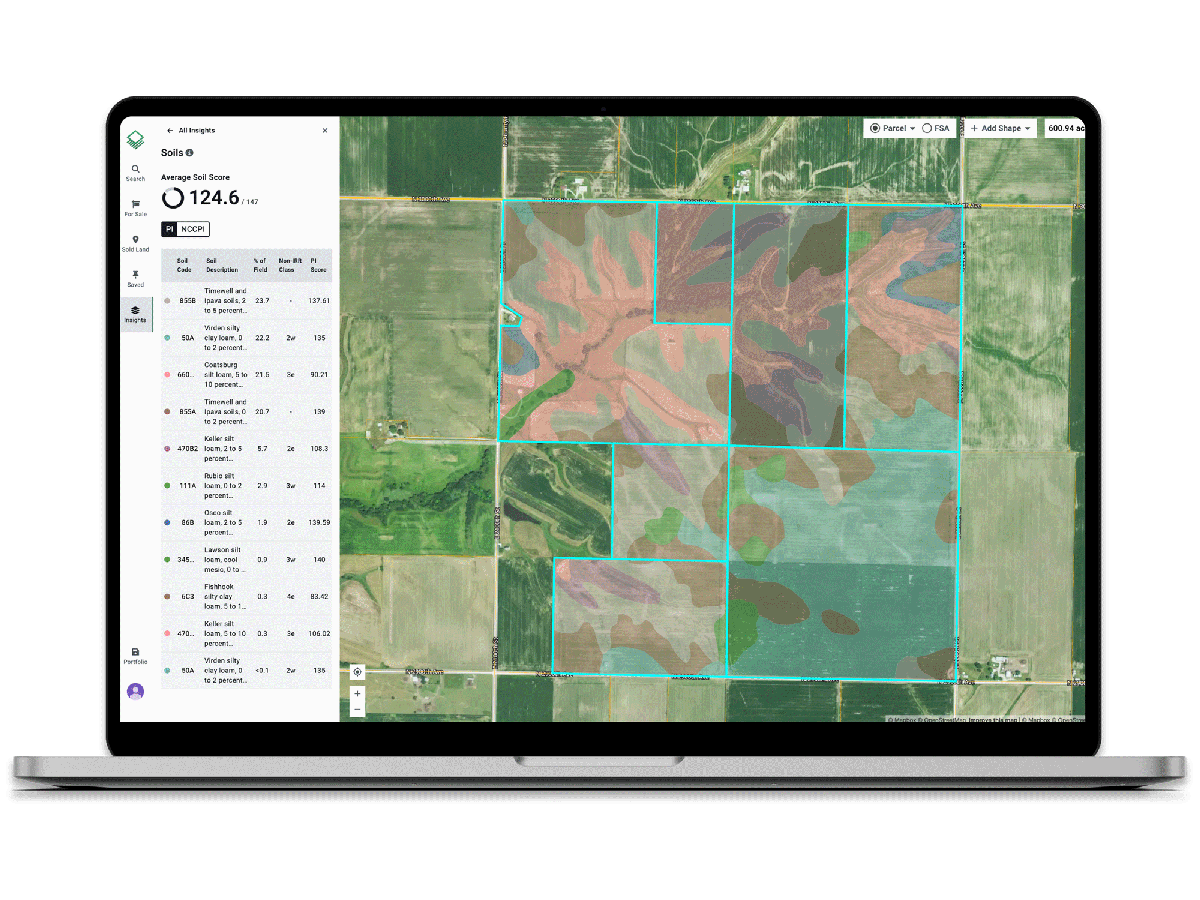Open the Add Shape dropdown
Image resolution: width=1200 pixels, height=900 pixels.
click(x=1000, y=128)
